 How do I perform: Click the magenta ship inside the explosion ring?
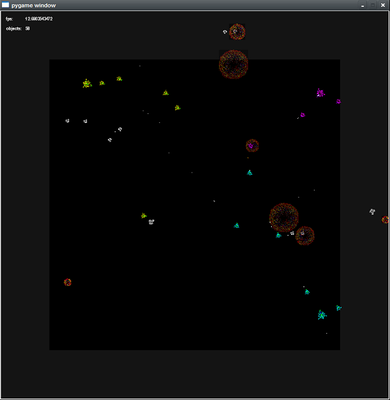tap(251, 145)
